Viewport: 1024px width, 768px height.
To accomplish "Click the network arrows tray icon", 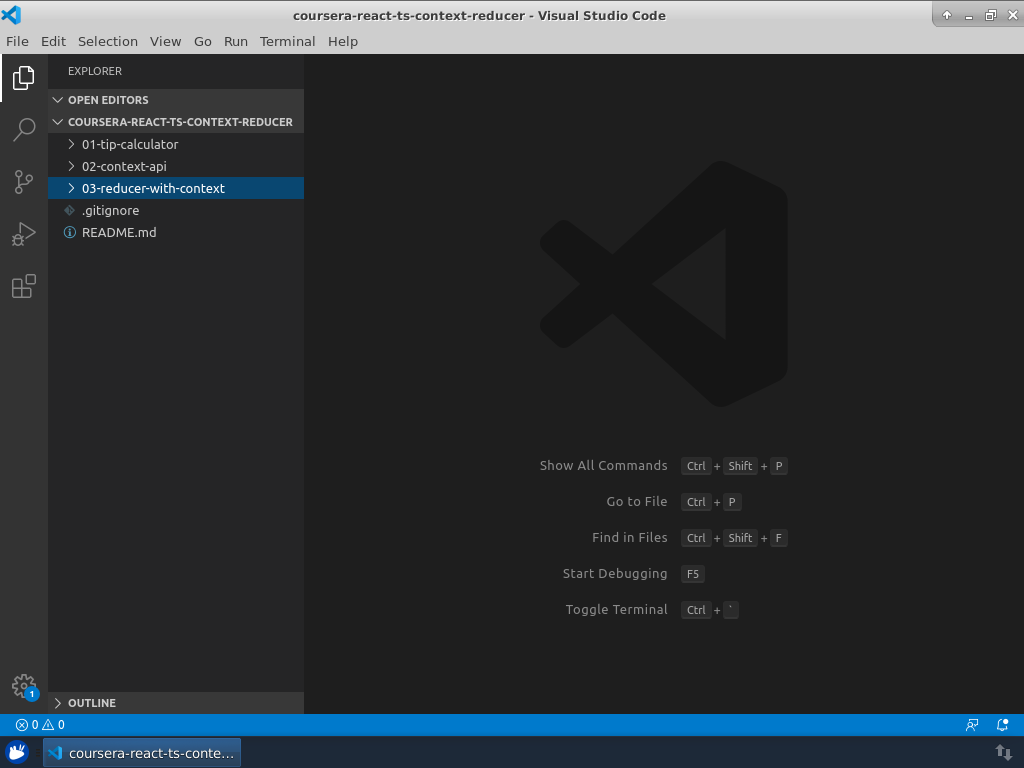I will point(1003,752).
